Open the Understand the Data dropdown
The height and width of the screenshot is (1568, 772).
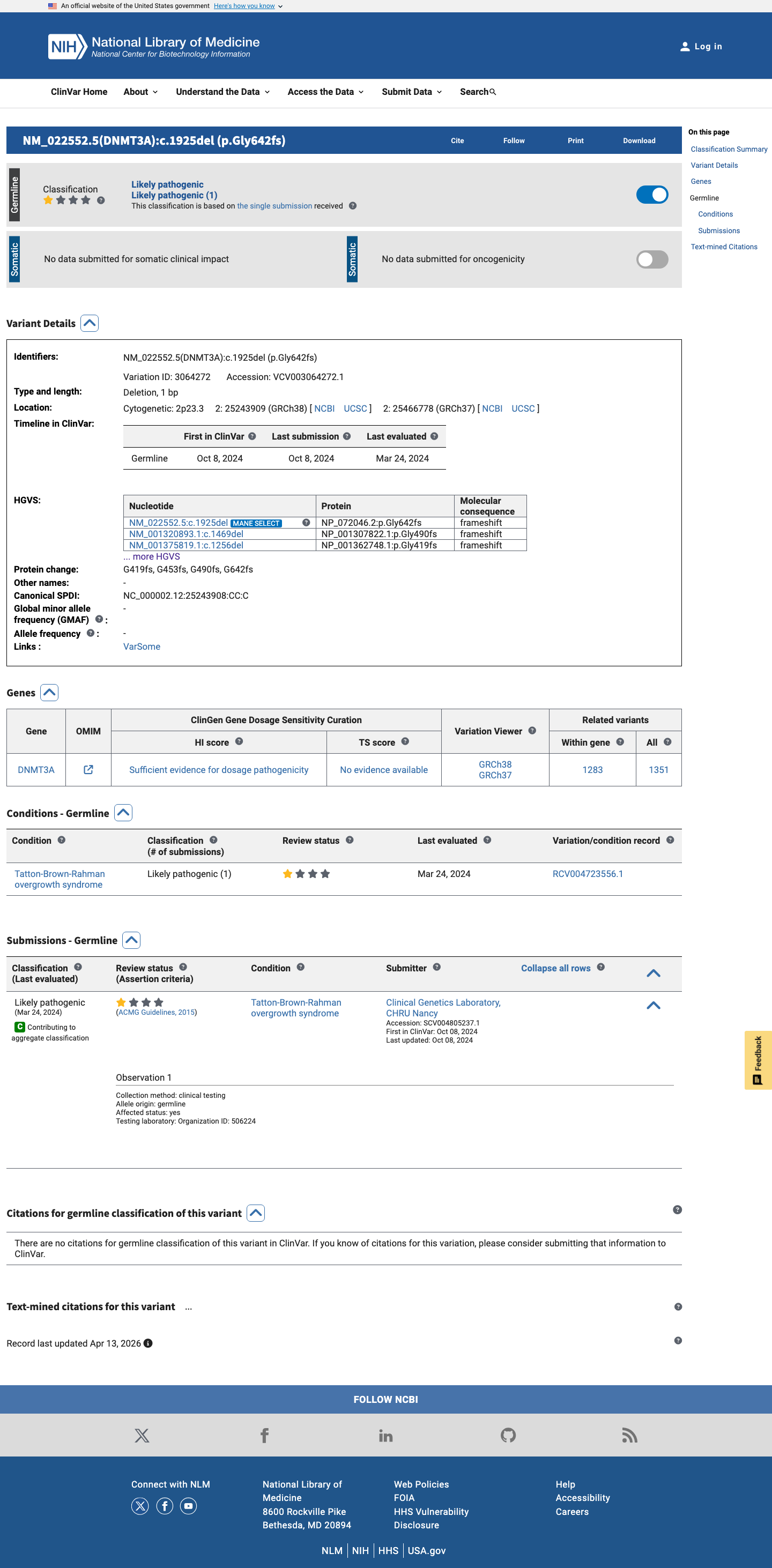223,92
